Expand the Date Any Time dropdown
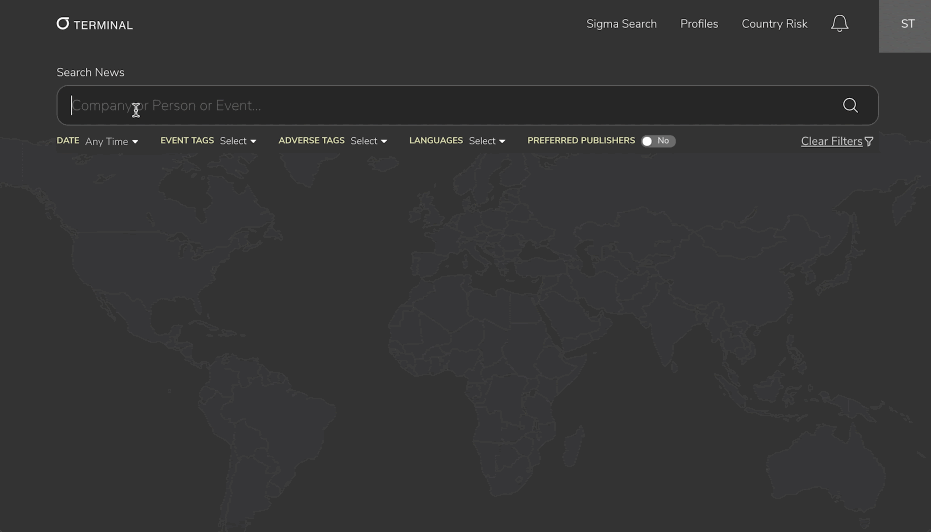The image size is (931, 532). click(111, 142)
